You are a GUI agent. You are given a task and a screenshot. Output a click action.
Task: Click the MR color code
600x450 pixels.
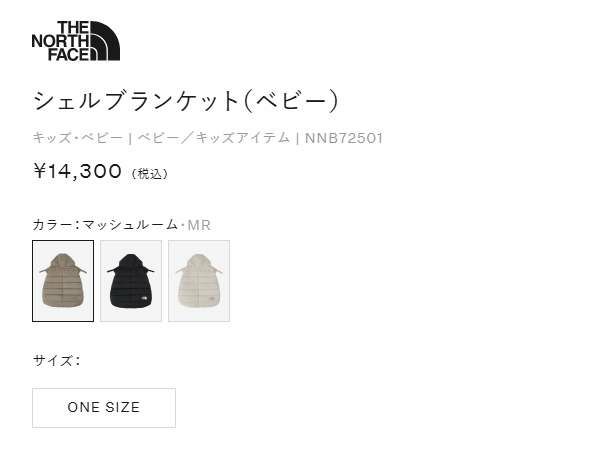199,225
